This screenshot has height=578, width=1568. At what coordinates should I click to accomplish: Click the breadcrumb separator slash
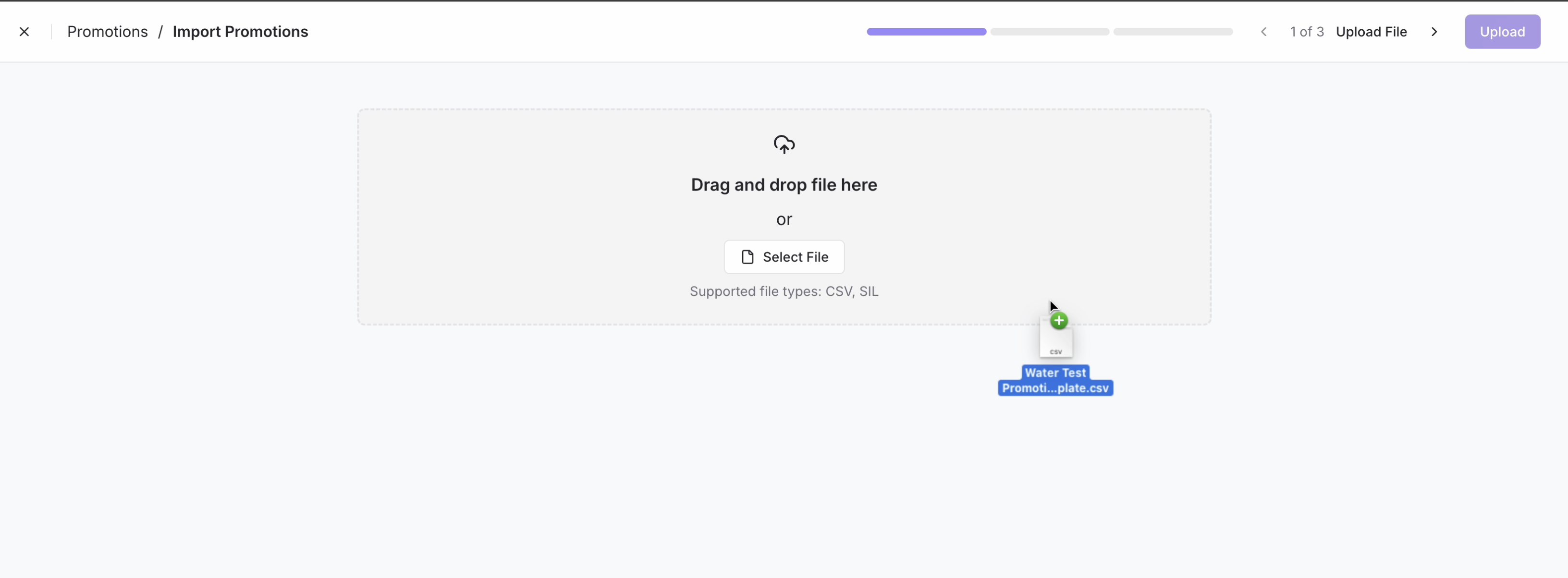pyautogui.click(x=161, y=31)
